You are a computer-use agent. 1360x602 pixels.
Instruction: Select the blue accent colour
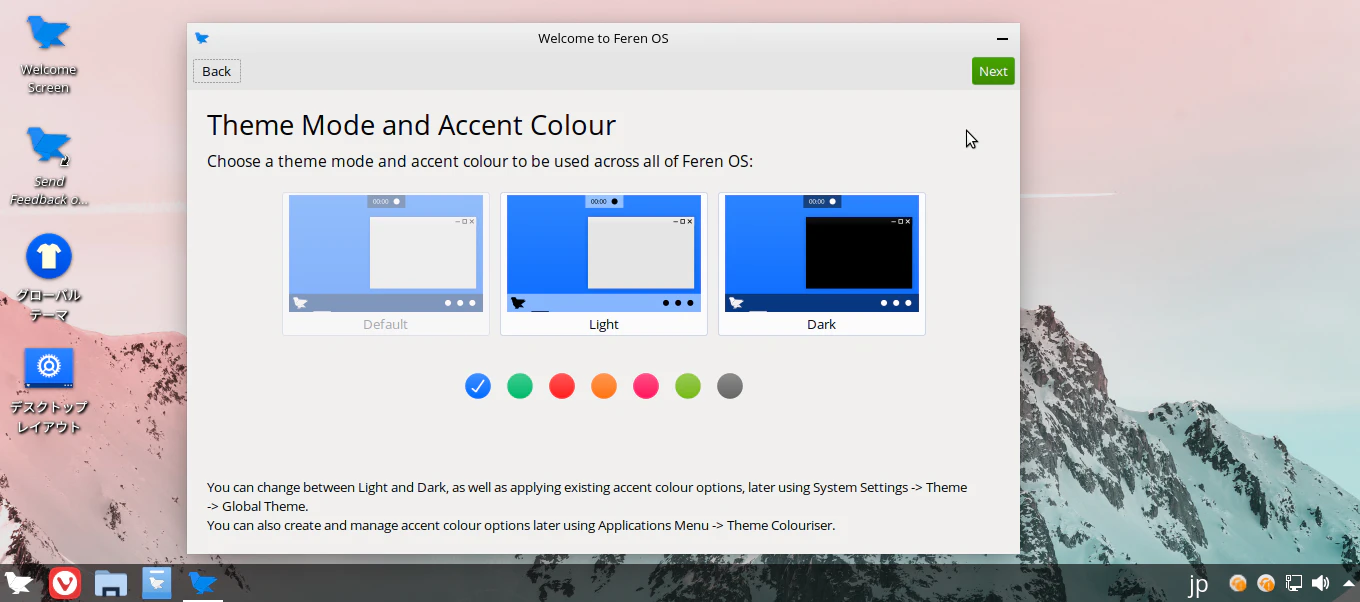478,386
